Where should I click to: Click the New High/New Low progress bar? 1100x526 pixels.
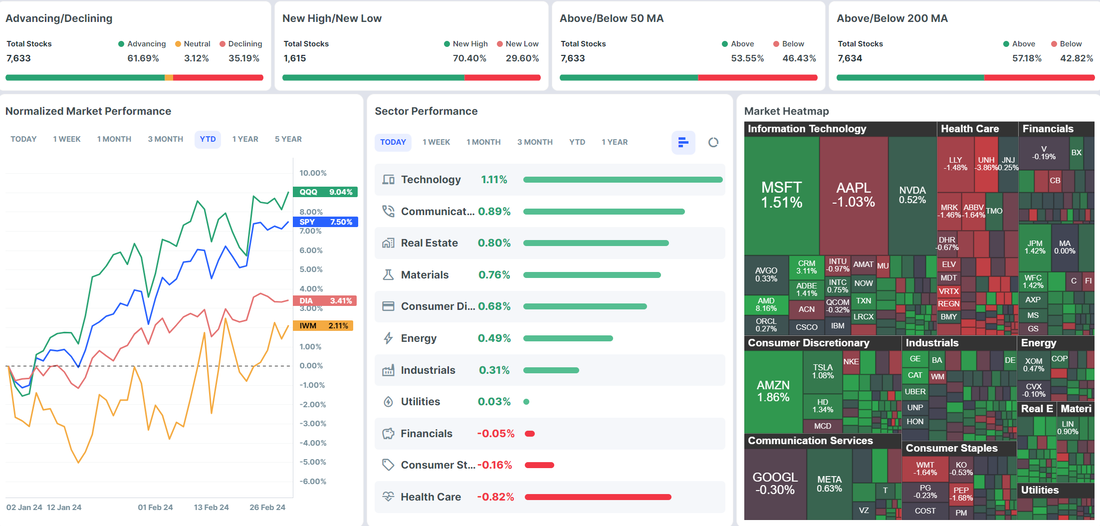click(x=412, y=78)
